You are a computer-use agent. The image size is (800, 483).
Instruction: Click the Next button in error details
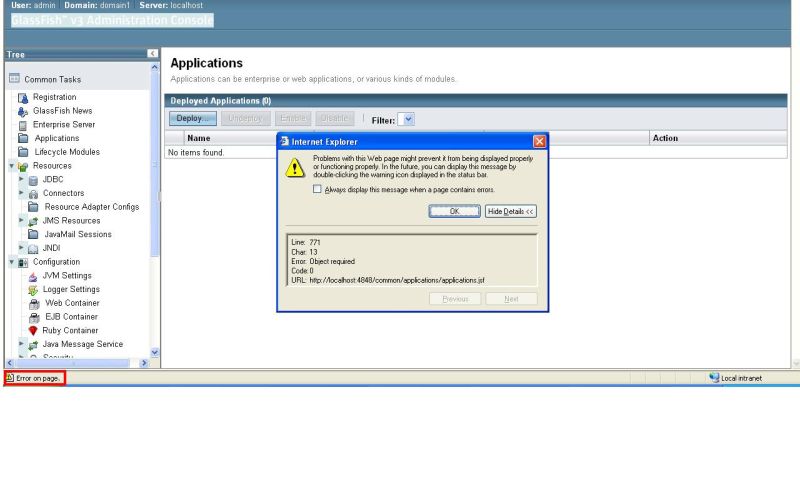511,299
